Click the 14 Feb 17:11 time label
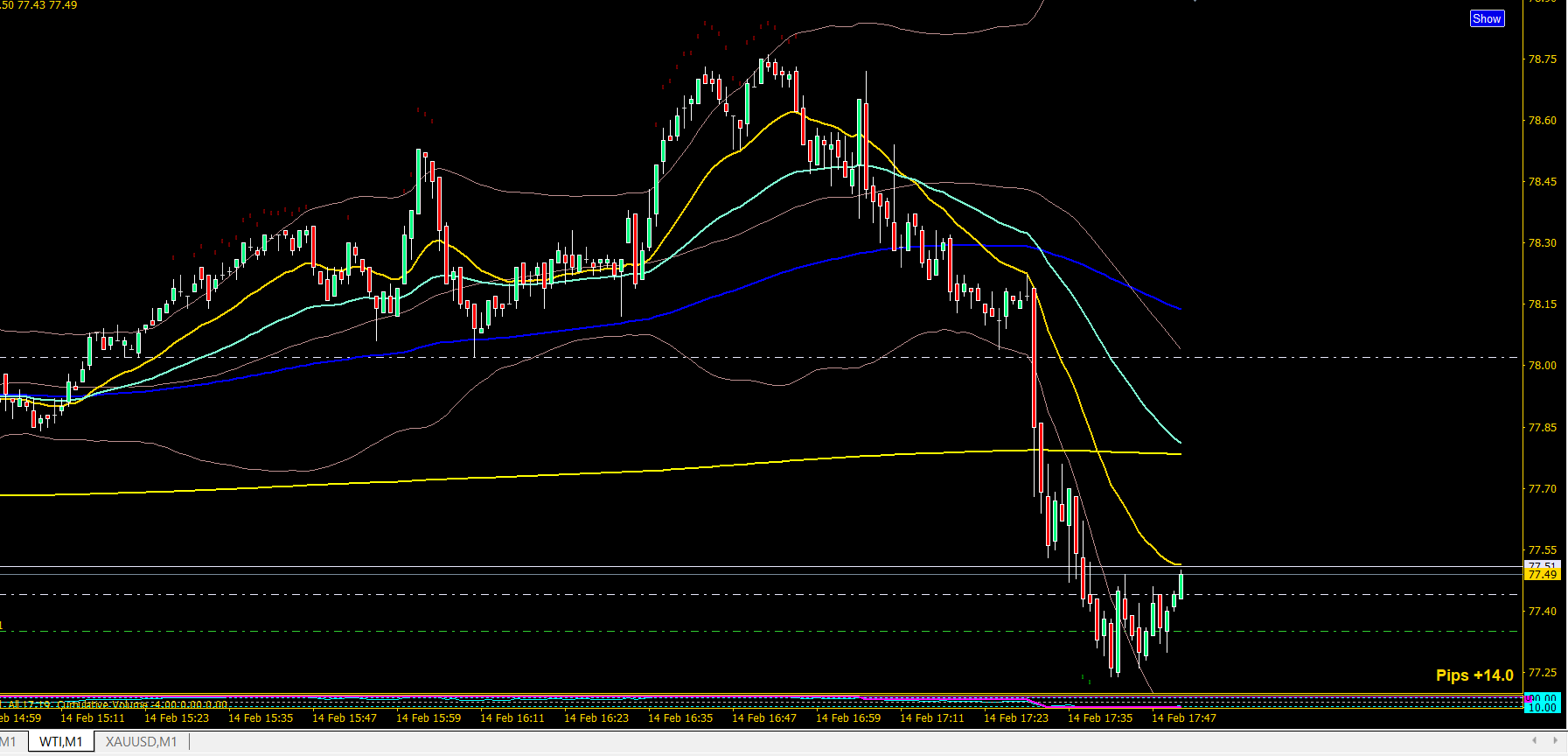This screenshot has height=756, width=1568. (x=932, y=718)
